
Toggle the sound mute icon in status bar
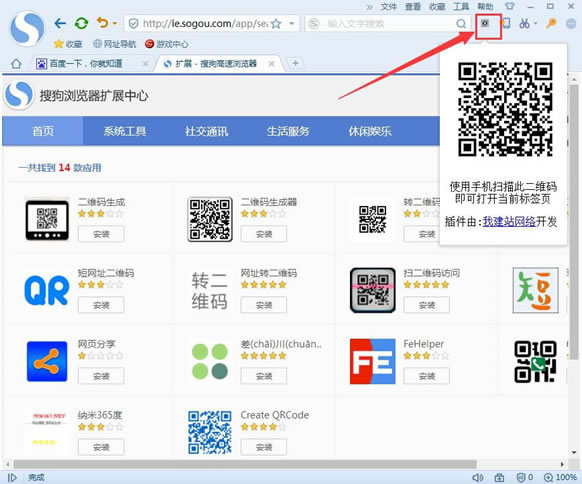[478, 477]
